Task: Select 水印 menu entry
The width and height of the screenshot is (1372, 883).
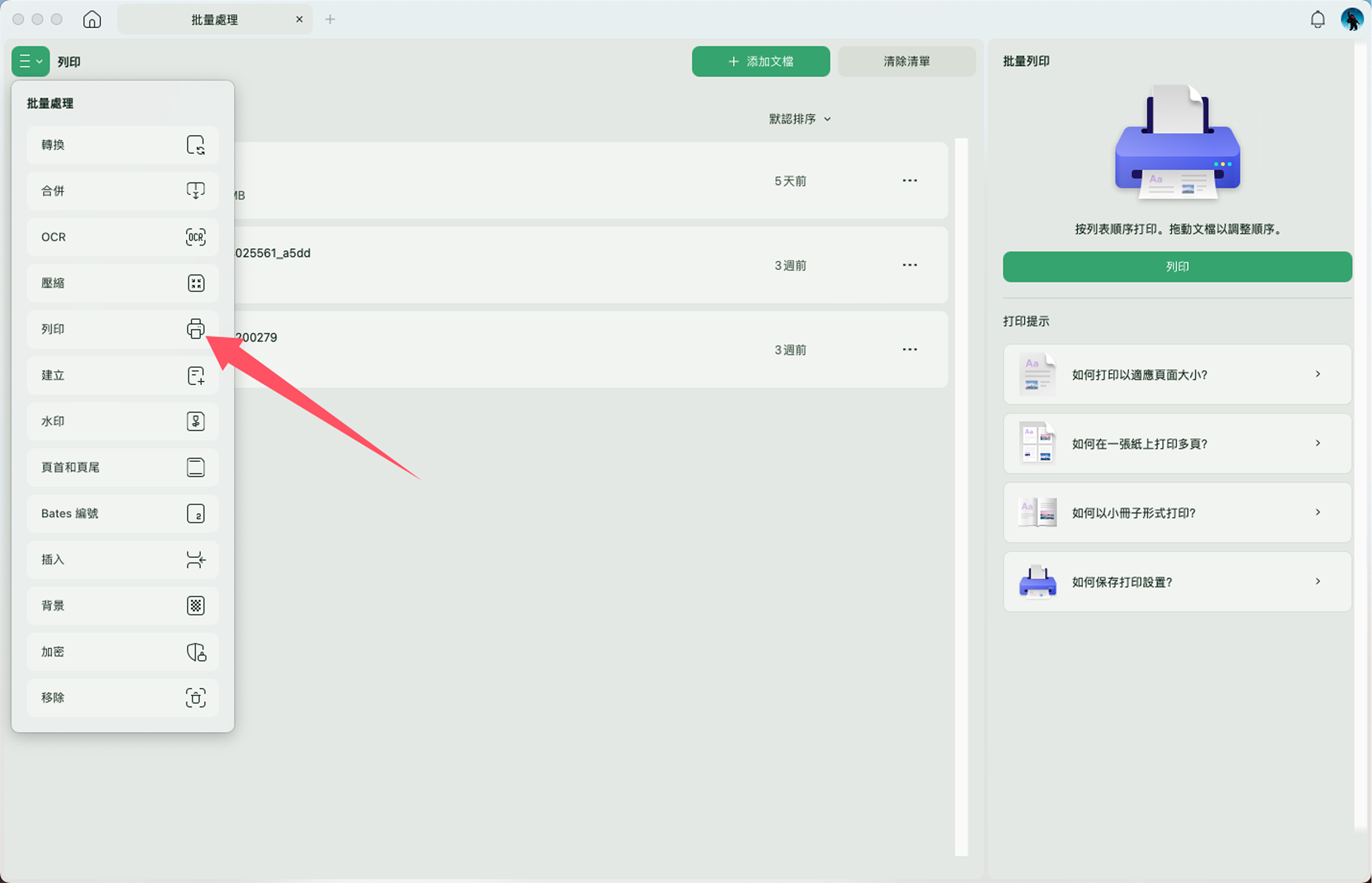Action: pos(123,421)
